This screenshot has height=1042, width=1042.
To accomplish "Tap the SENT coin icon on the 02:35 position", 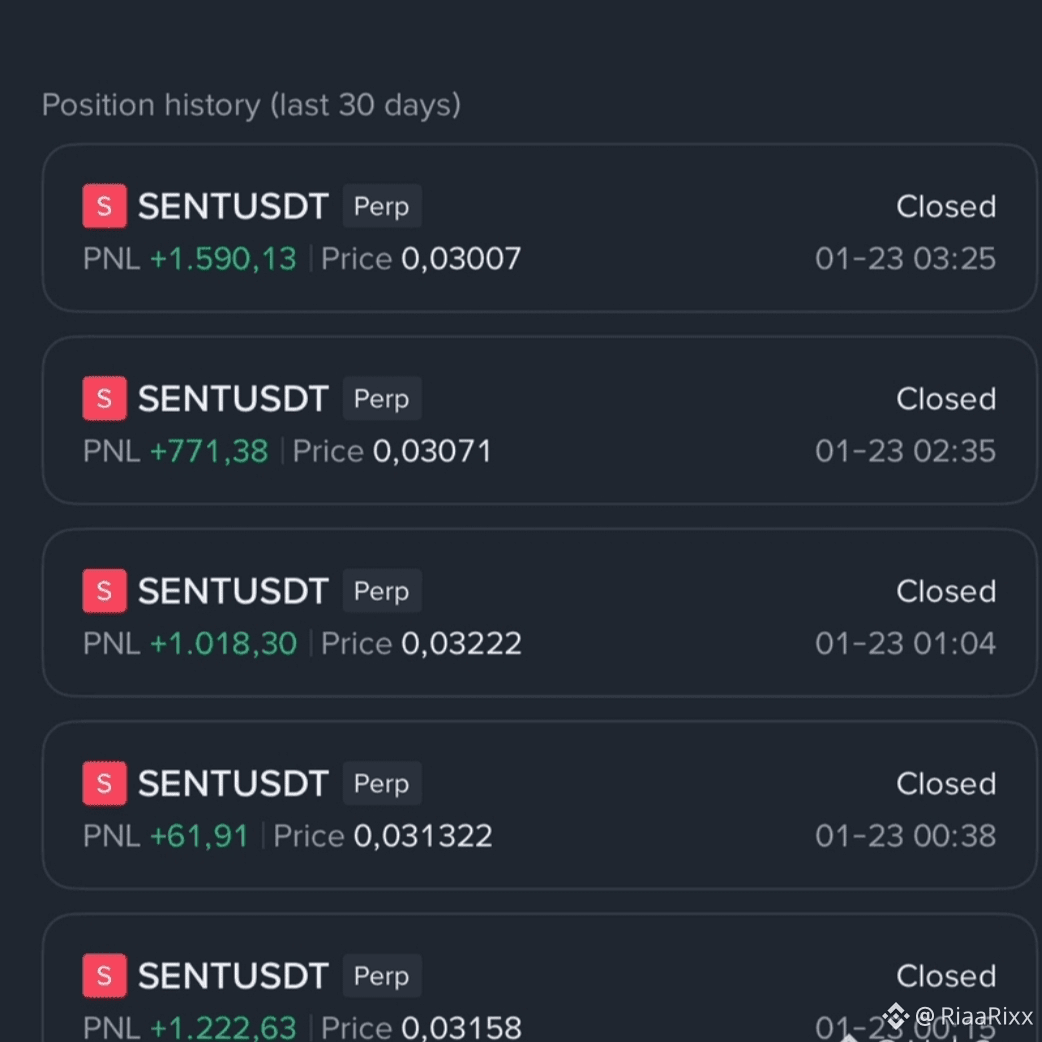I will click(104, 398).
